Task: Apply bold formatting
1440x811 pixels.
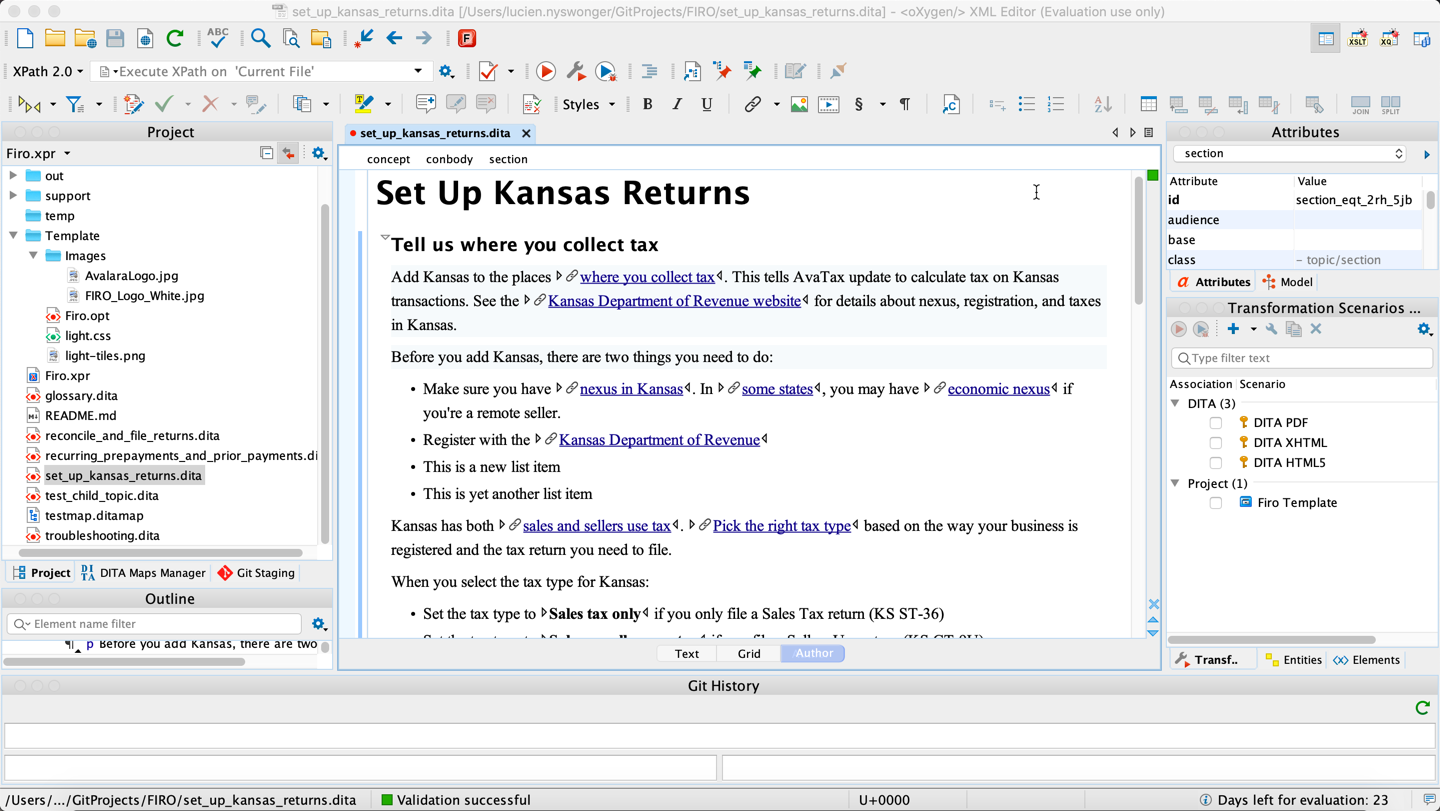Action: (647, 104)
